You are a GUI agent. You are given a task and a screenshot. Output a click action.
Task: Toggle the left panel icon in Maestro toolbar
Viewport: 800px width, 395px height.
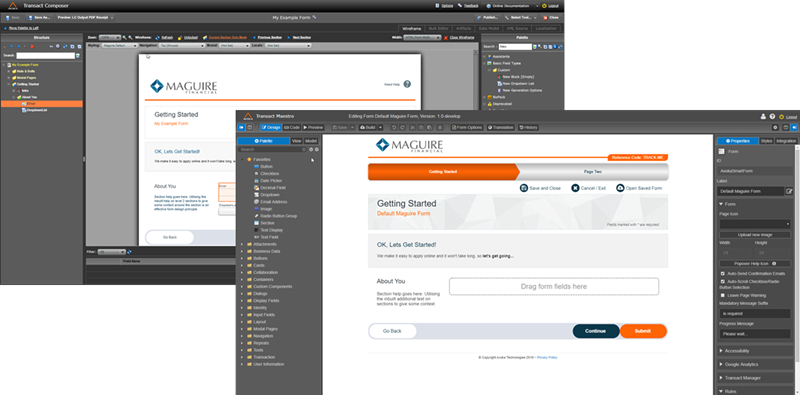pos(241,127)
